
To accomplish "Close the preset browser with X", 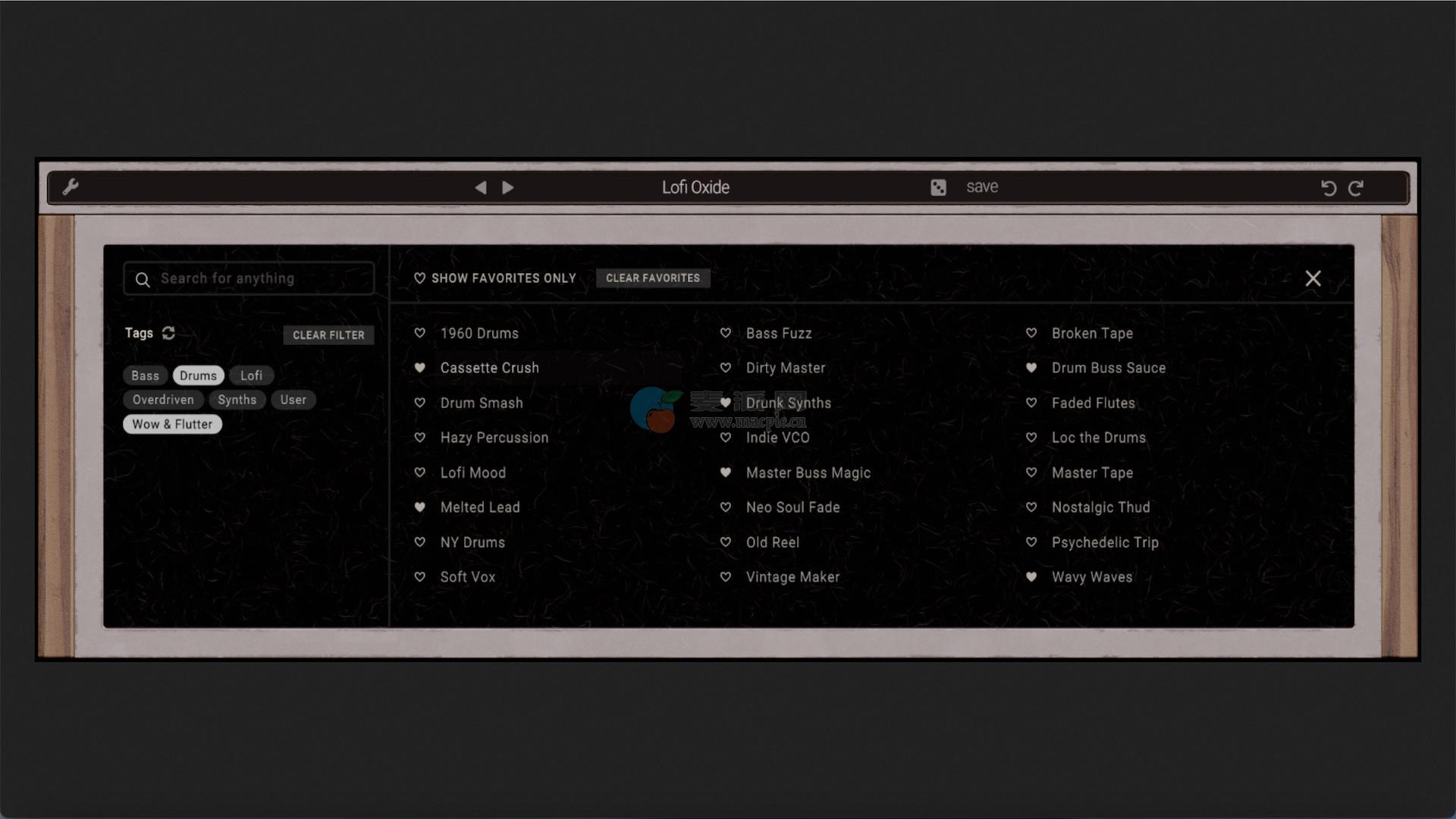I will click(1313, 278).
